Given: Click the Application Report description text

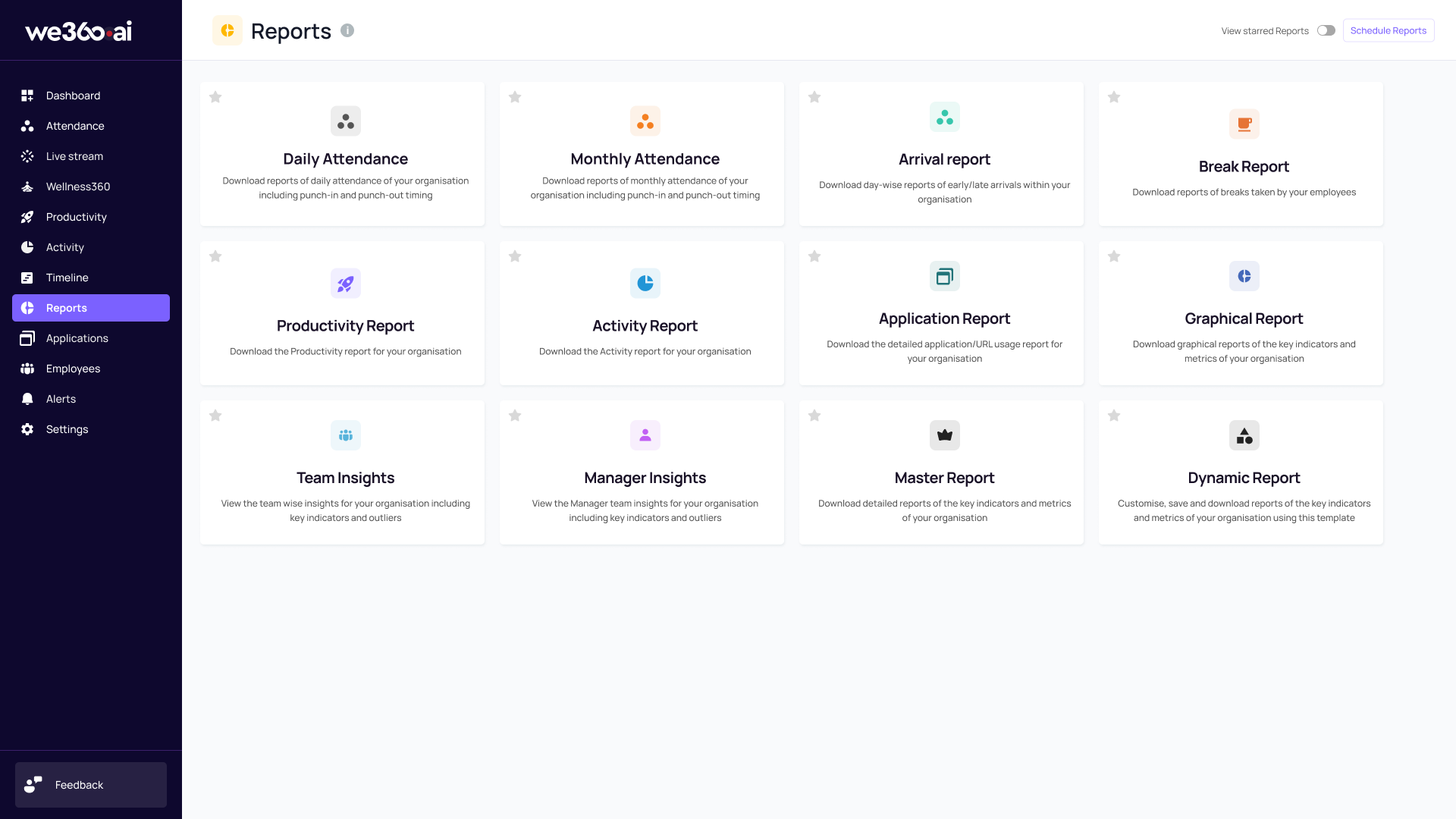Looking at the screenshot, I should pos(945,351).
